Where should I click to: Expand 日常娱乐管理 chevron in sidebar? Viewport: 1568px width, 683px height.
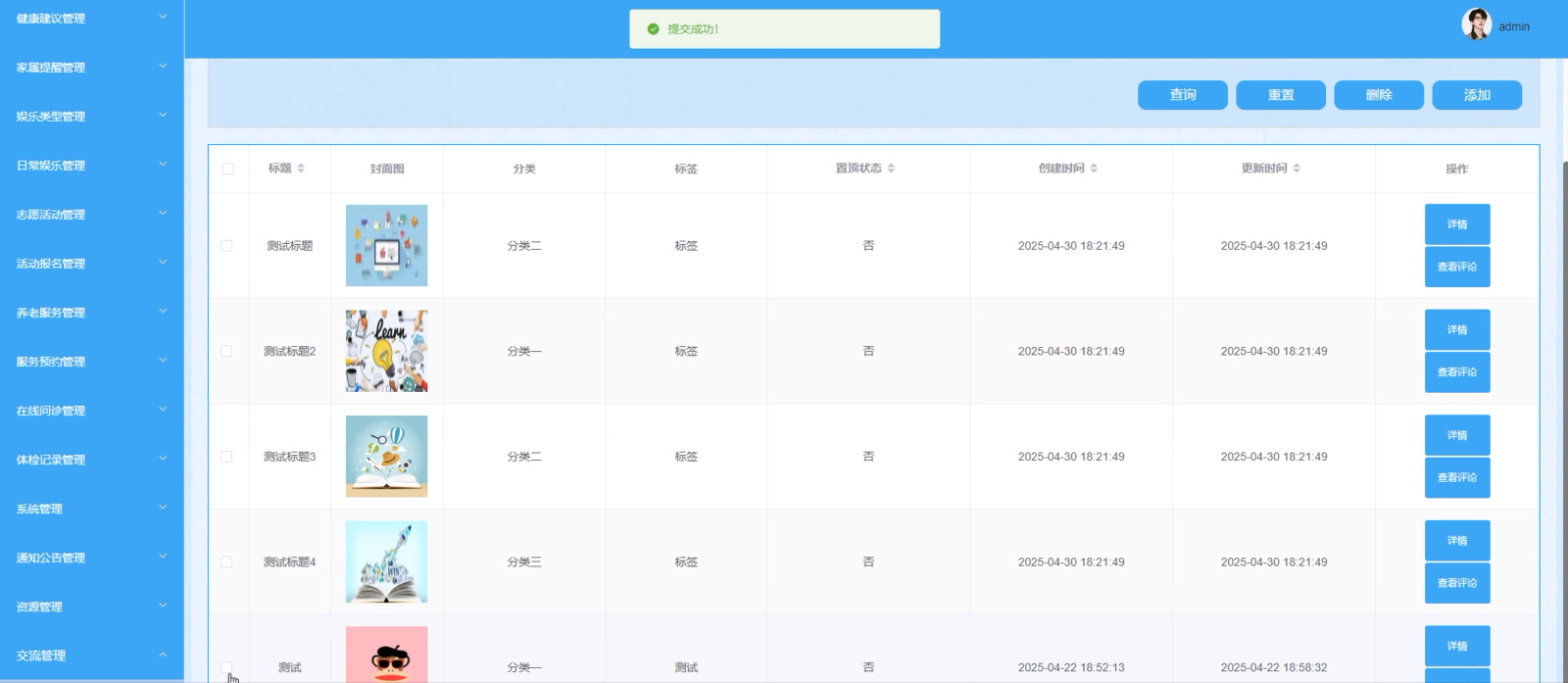(x=163, y=165)
